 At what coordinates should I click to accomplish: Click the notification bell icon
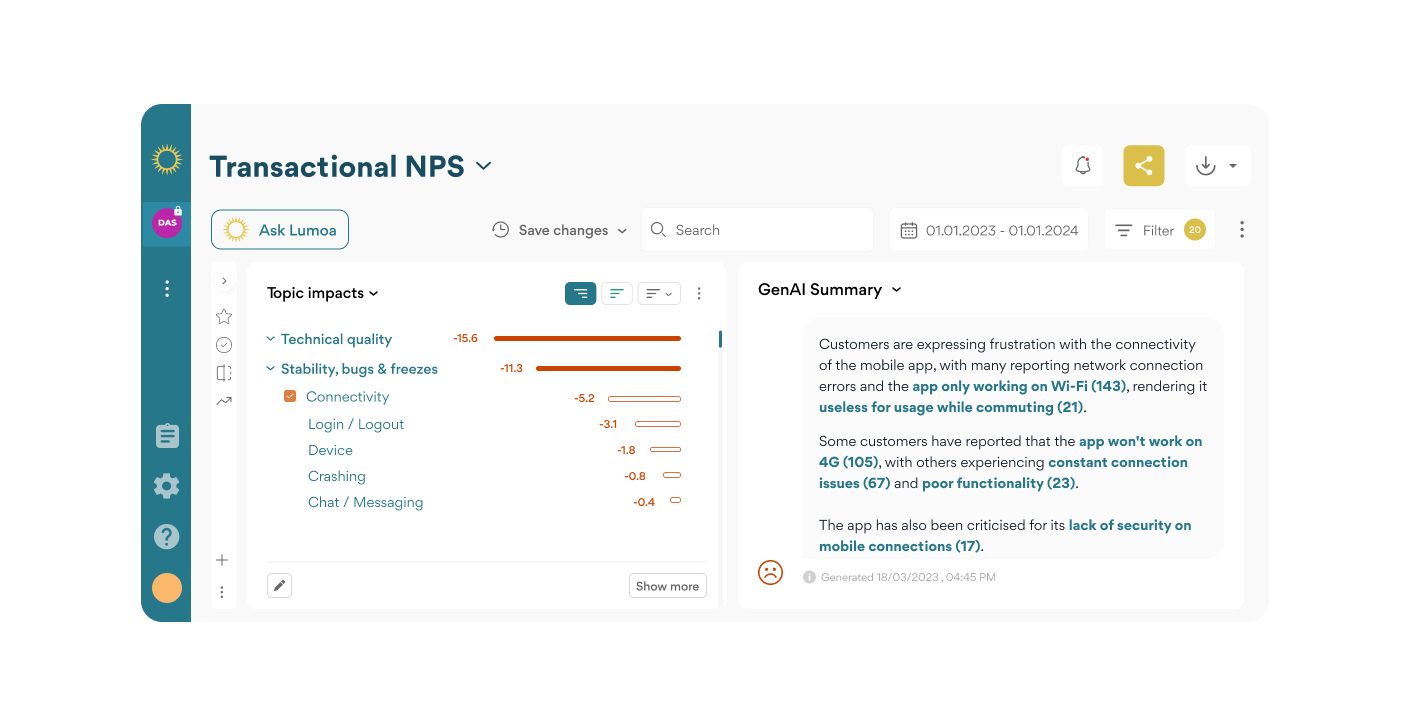coord(1082,166)
